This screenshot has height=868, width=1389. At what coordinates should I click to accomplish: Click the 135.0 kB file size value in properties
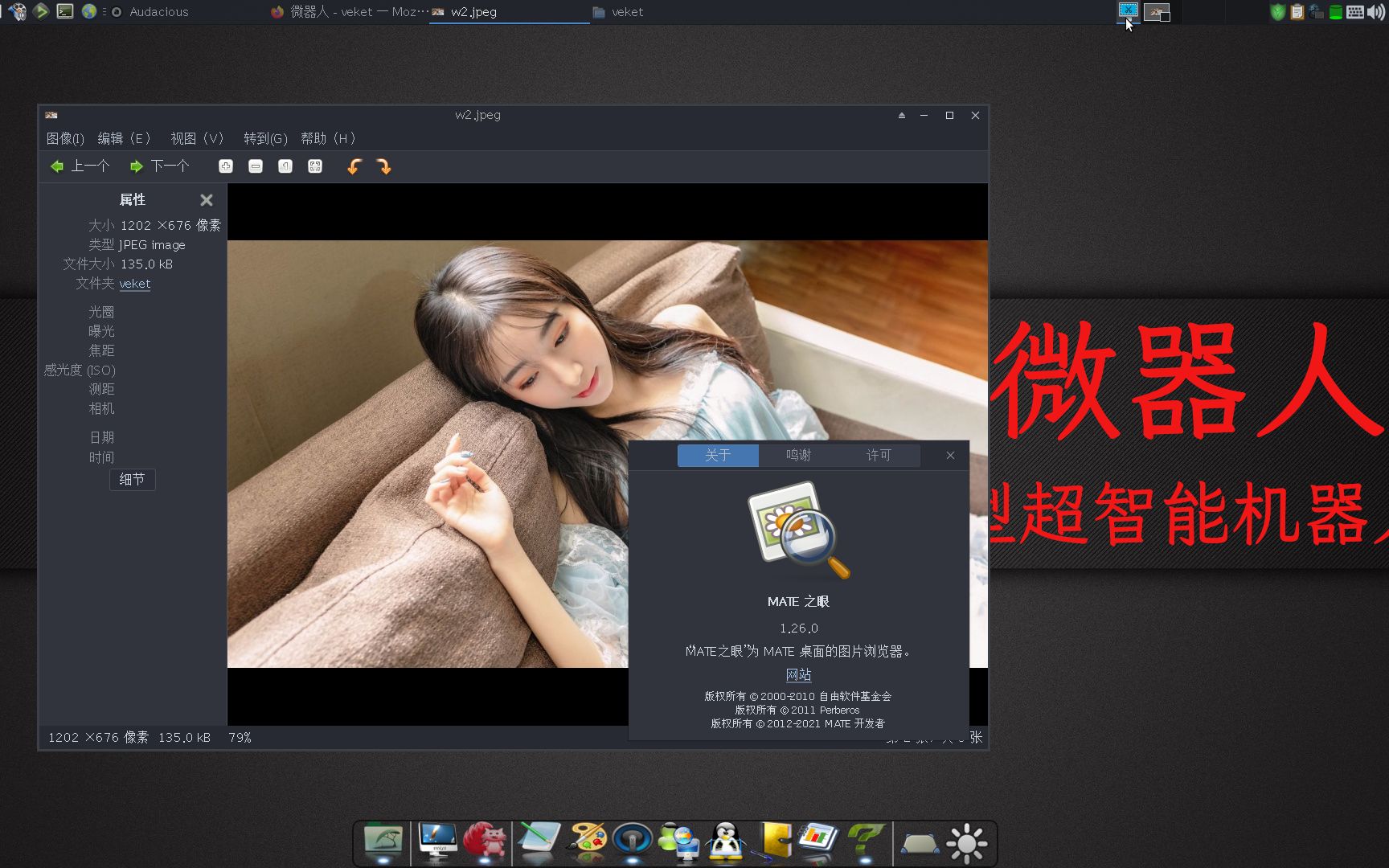[146, 264]
